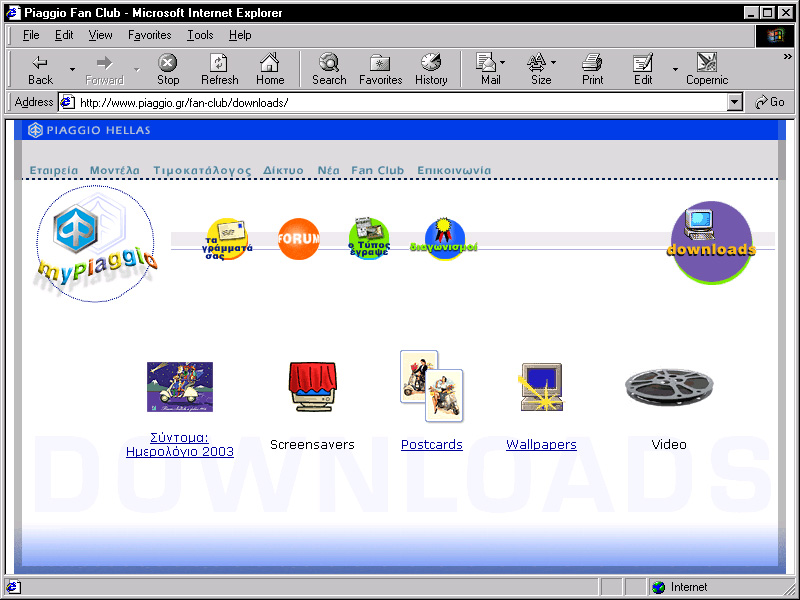Follow the Postcards link

(432, 444)
